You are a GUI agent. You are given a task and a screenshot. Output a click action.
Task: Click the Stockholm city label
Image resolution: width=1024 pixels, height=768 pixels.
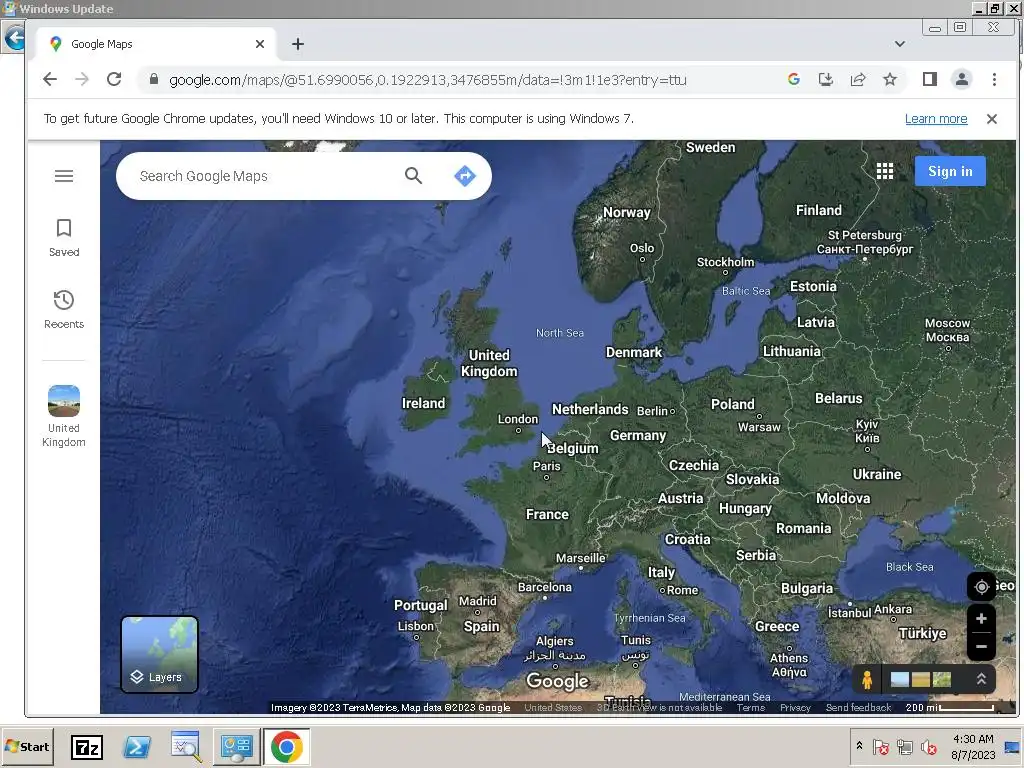tap(725, 262)
